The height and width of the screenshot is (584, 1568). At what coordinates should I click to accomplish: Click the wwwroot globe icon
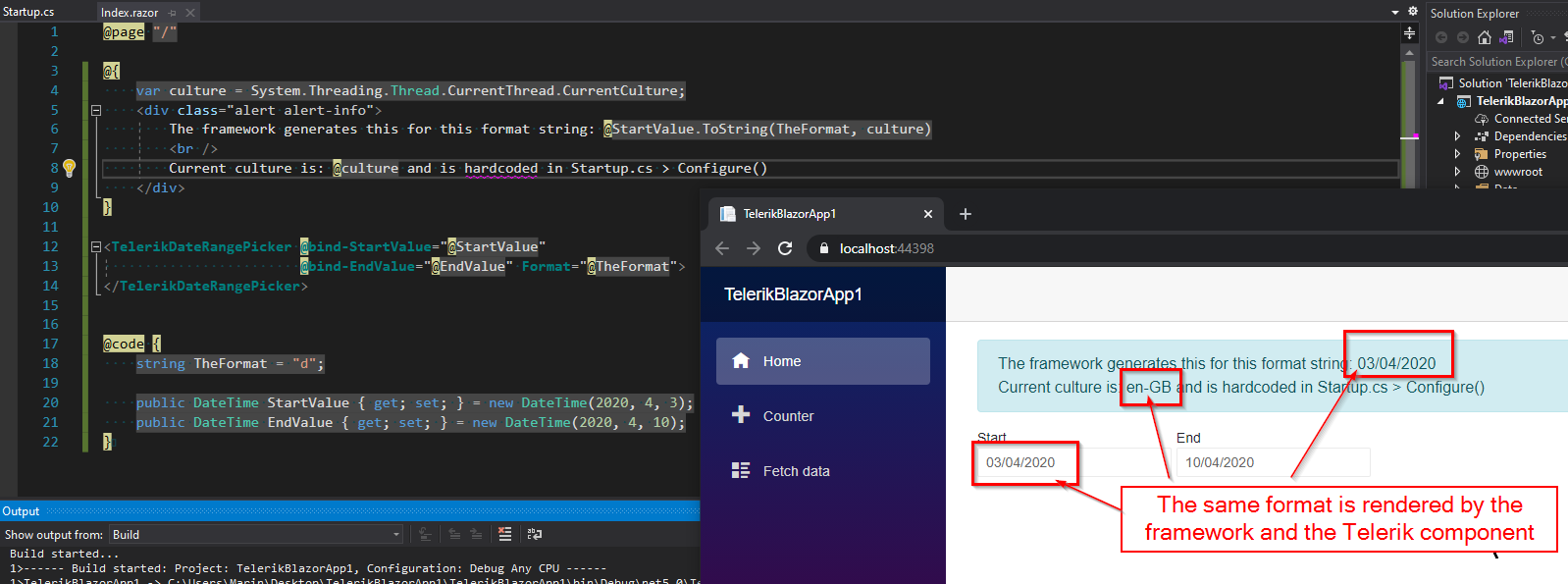(x=1482, y=172)
